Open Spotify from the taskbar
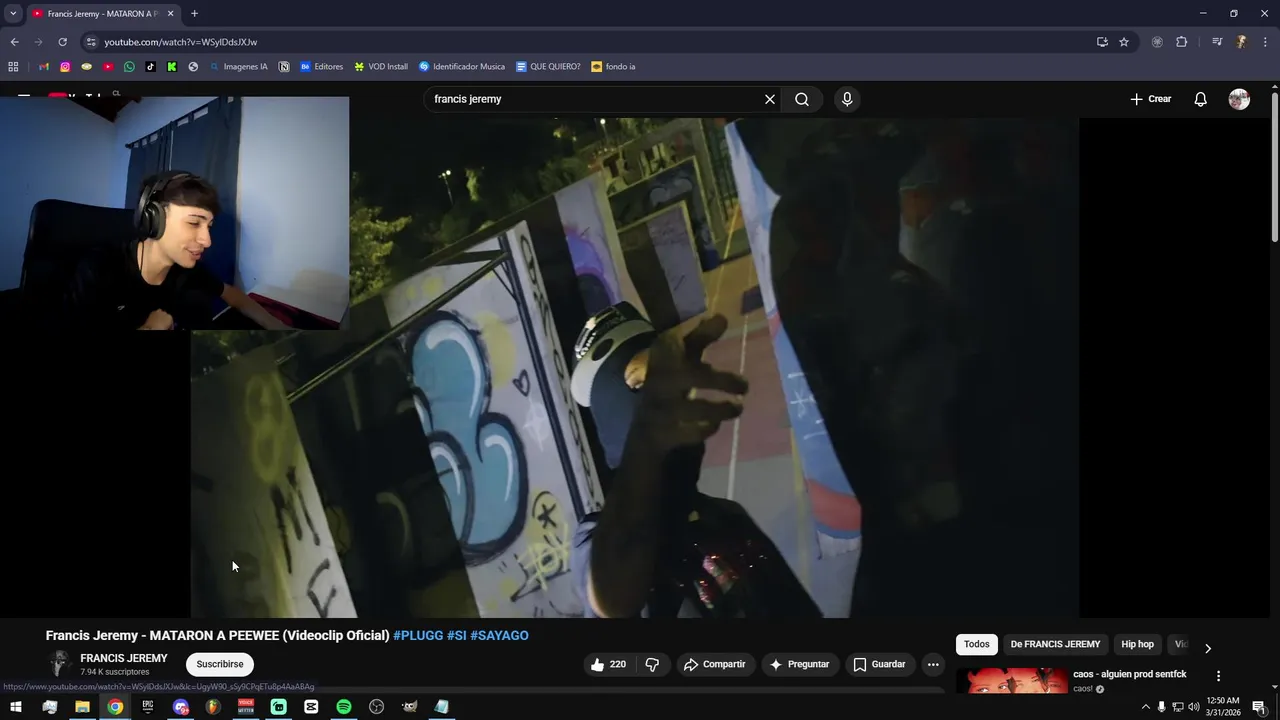 click(343, 707)
